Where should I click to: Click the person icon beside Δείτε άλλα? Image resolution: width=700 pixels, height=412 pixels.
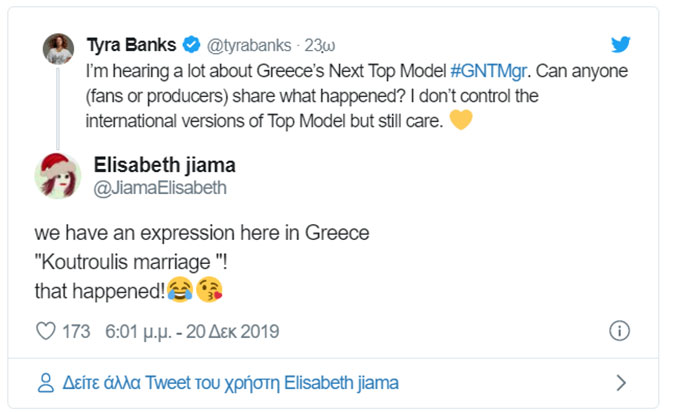tap(44, 382)
